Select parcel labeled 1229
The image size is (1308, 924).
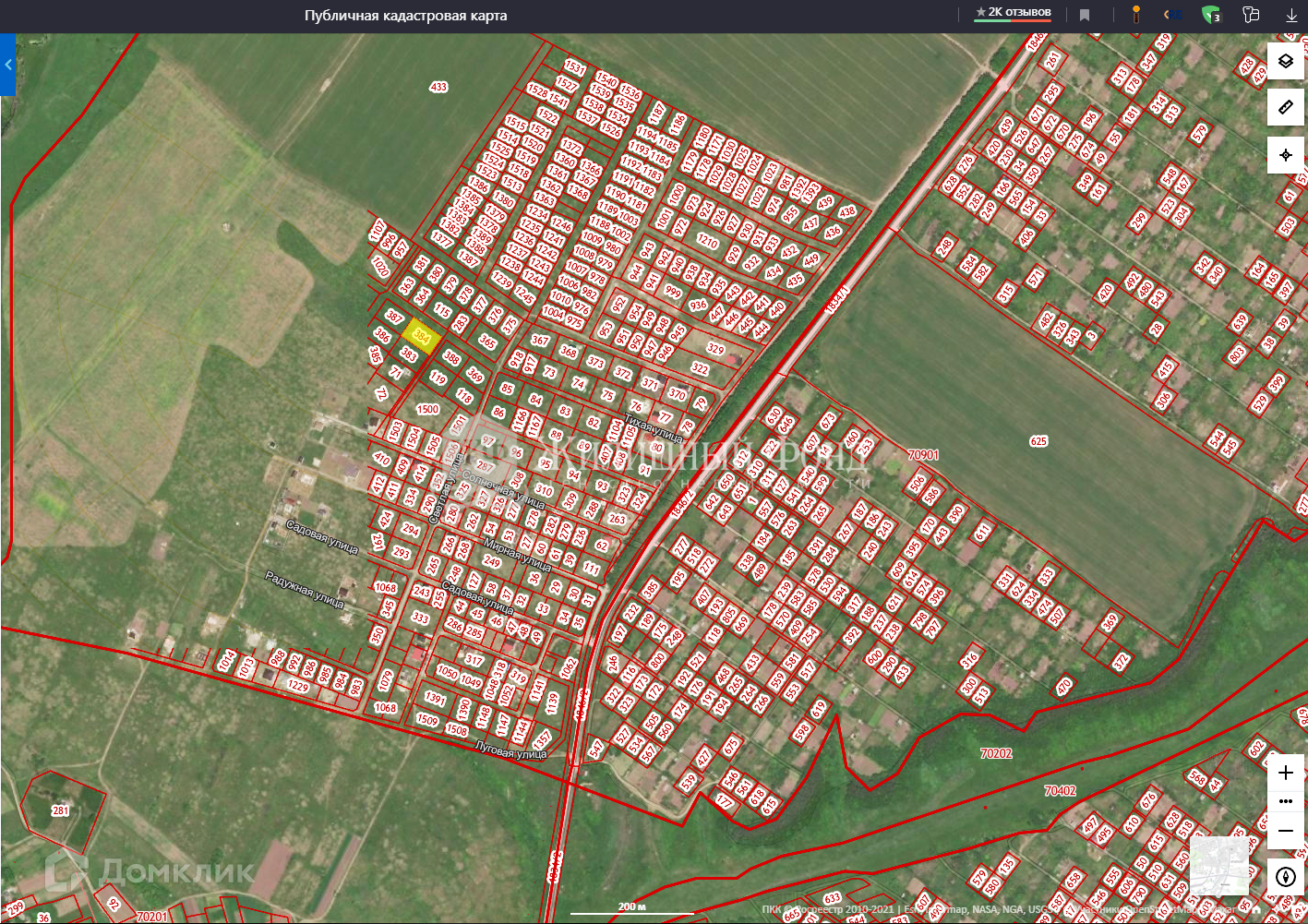(x=297, y=686)
